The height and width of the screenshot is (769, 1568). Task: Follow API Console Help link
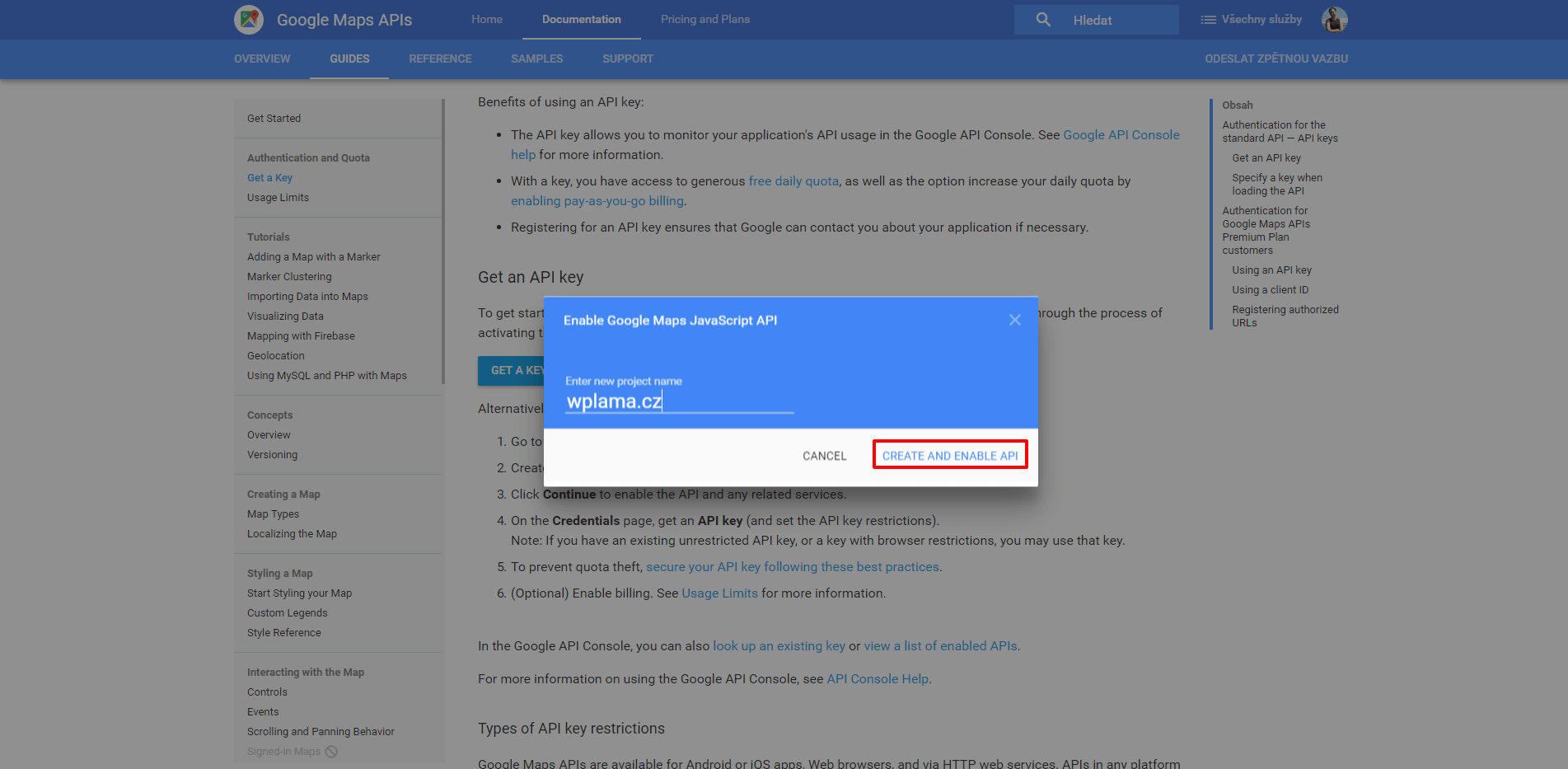tap(878, 678)
